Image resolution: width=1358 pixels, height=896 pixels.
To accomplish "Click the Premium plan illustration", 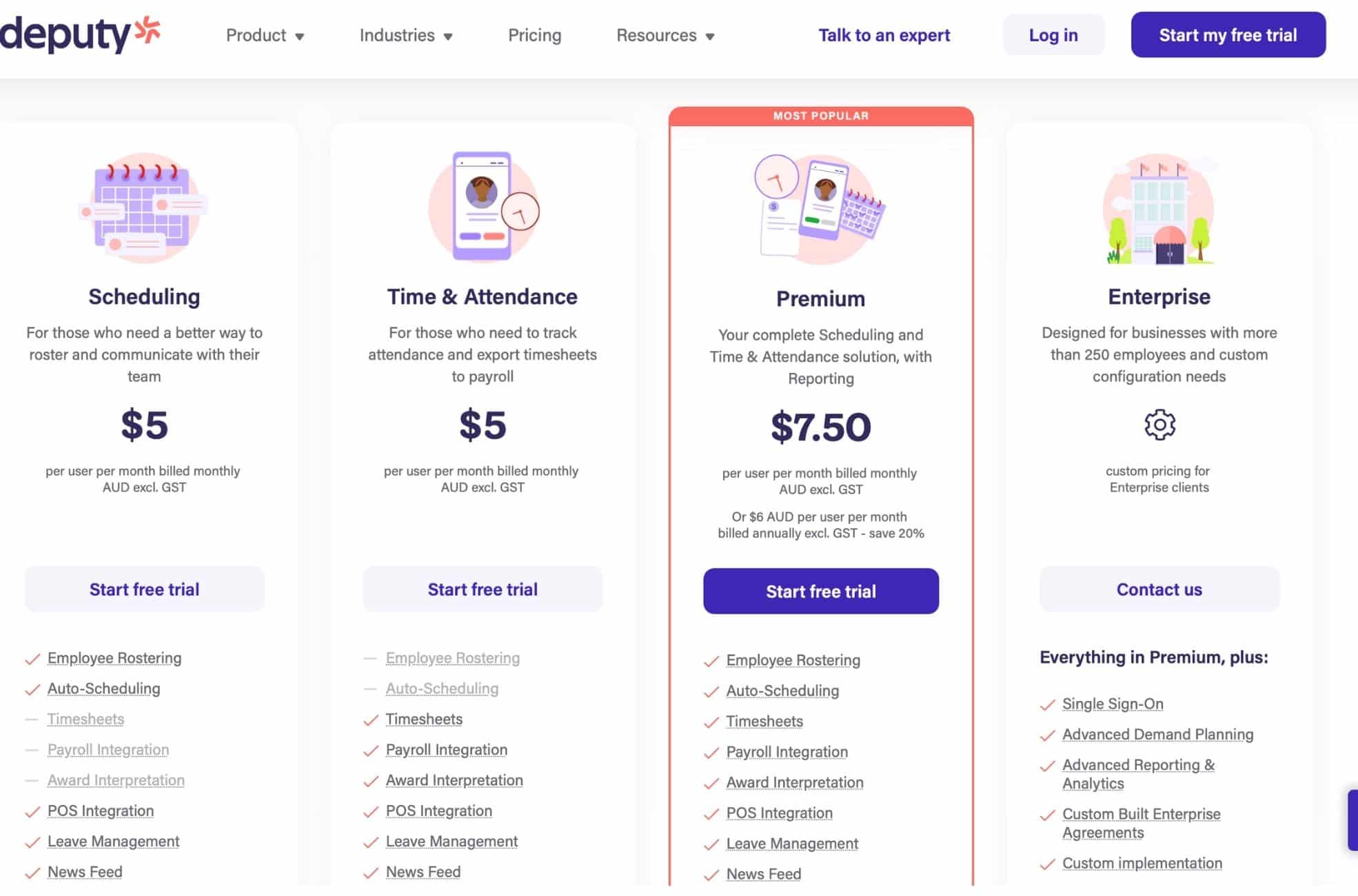I will tap(820, 207).
